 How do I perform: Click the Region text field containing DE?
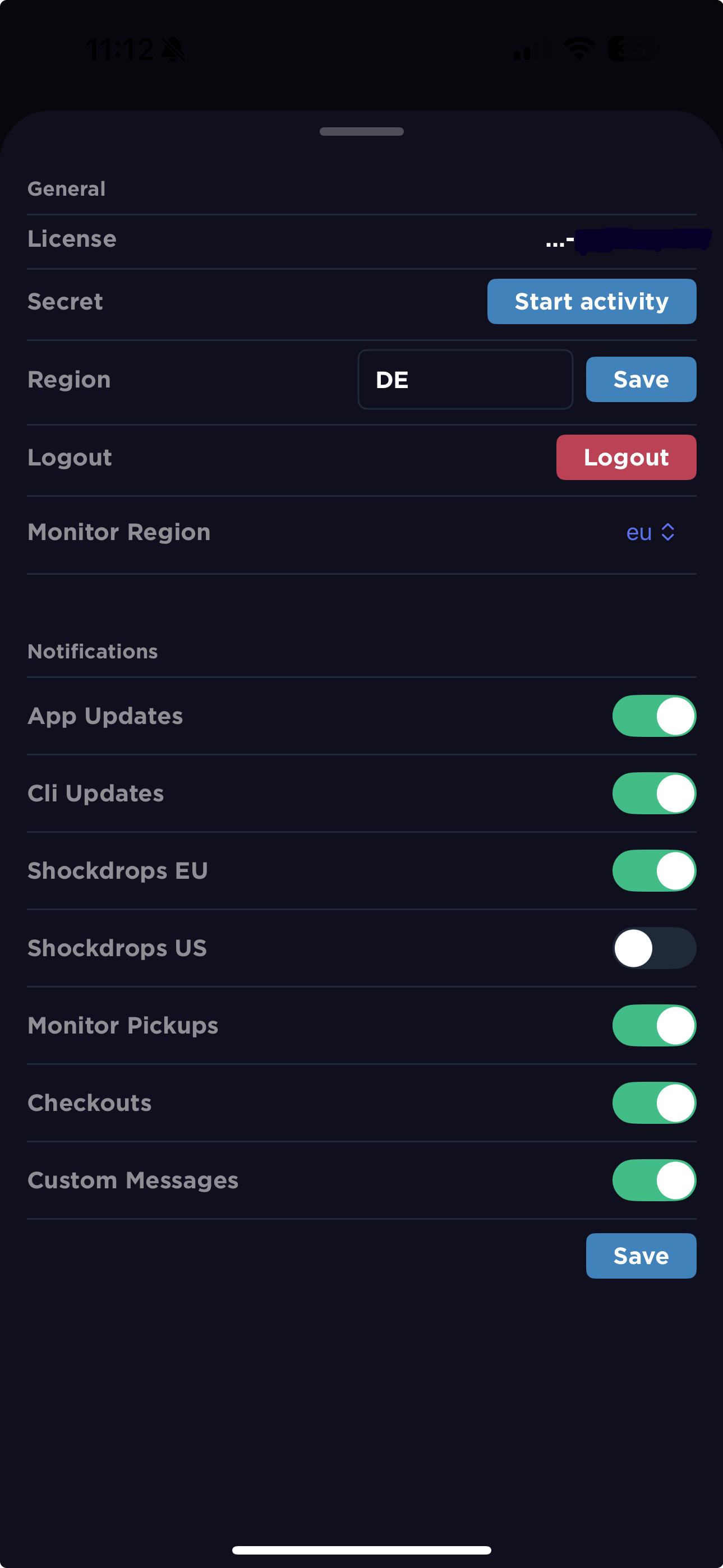pyautogui.click(x=465, y=379)
